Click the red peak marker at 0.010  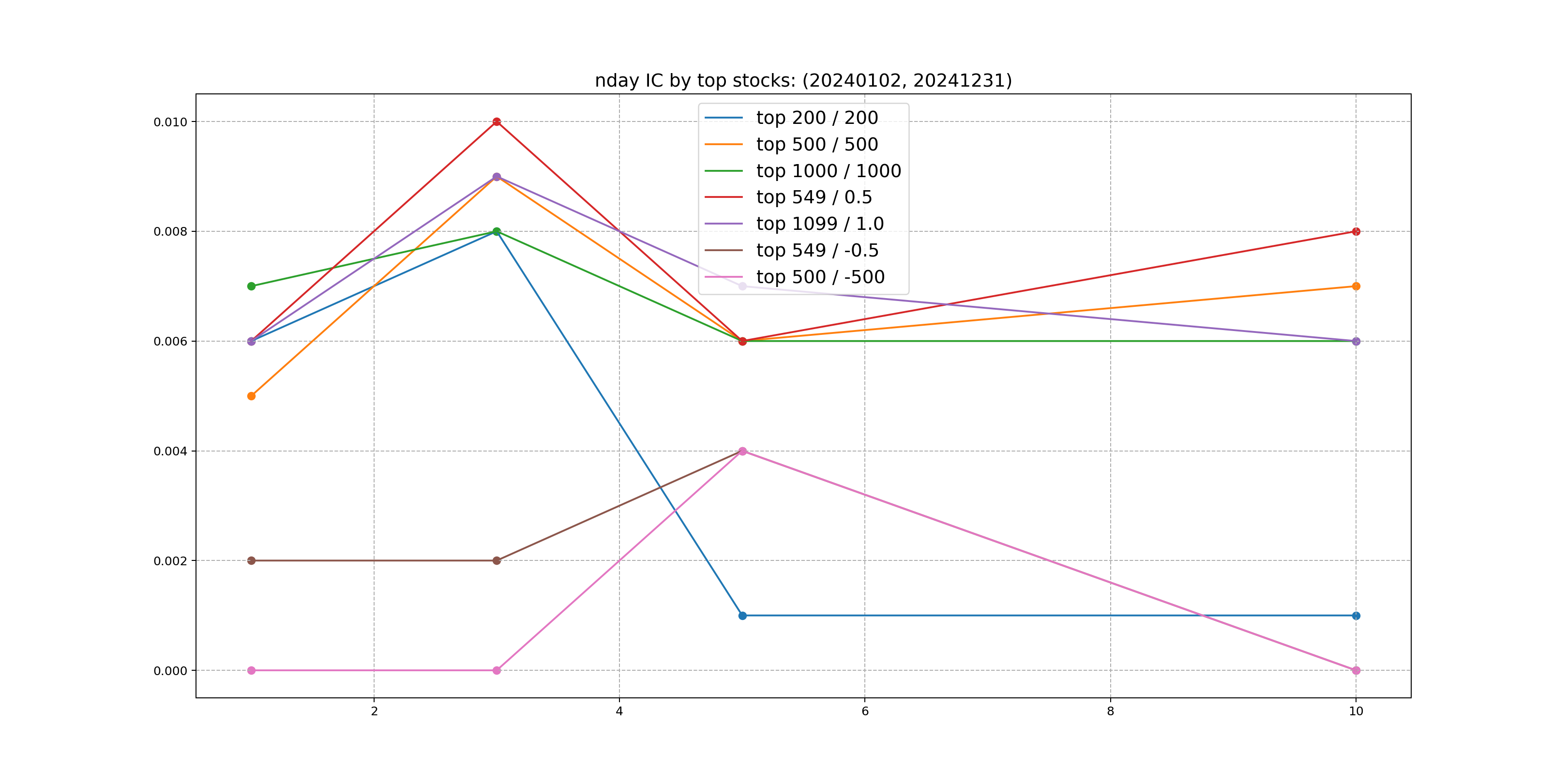tap(497, 122)
